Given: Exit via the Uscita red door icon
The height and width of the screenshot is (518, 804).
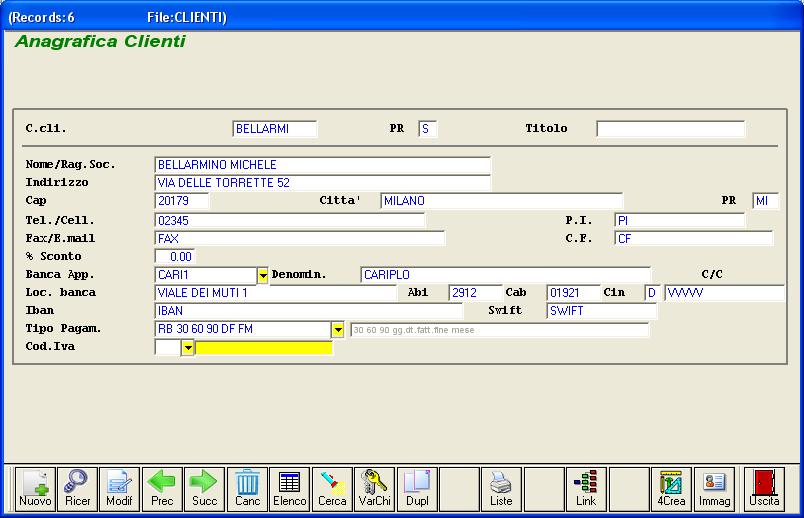Looking at the screenshot, I should pos(764,489).
